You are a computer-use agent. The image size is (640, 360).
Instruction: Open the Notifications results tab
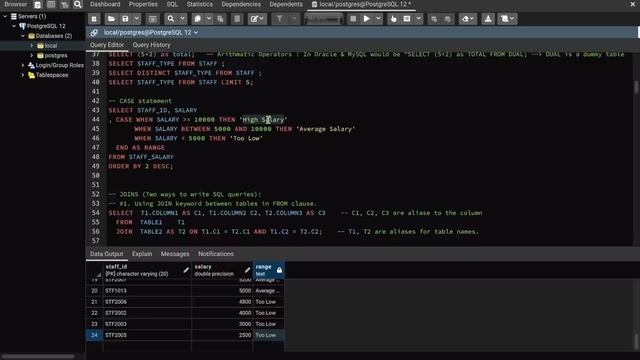pyautogui.click(x=216, y=254)
